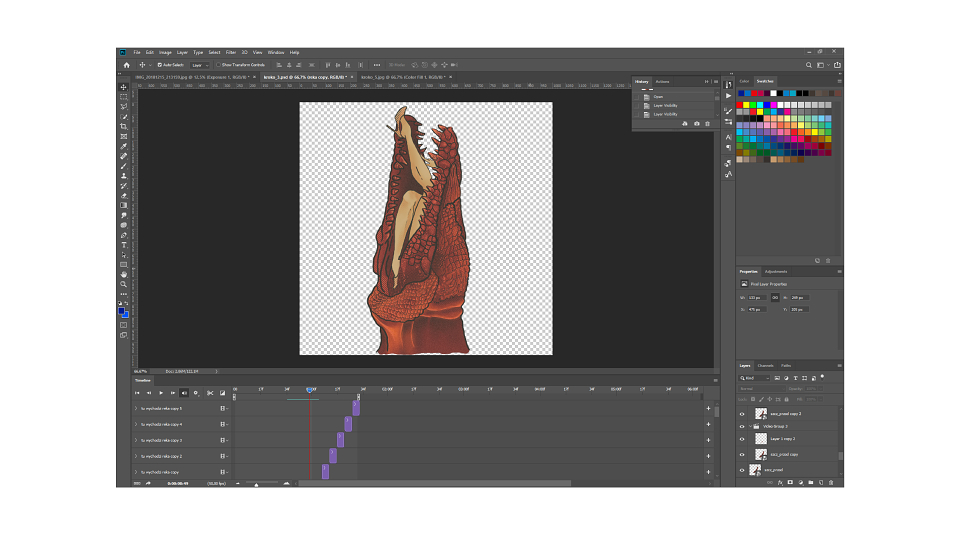The width and height of the screenshot is (960, 540).
Task: Open the Window menu
Action: point(276,53)
